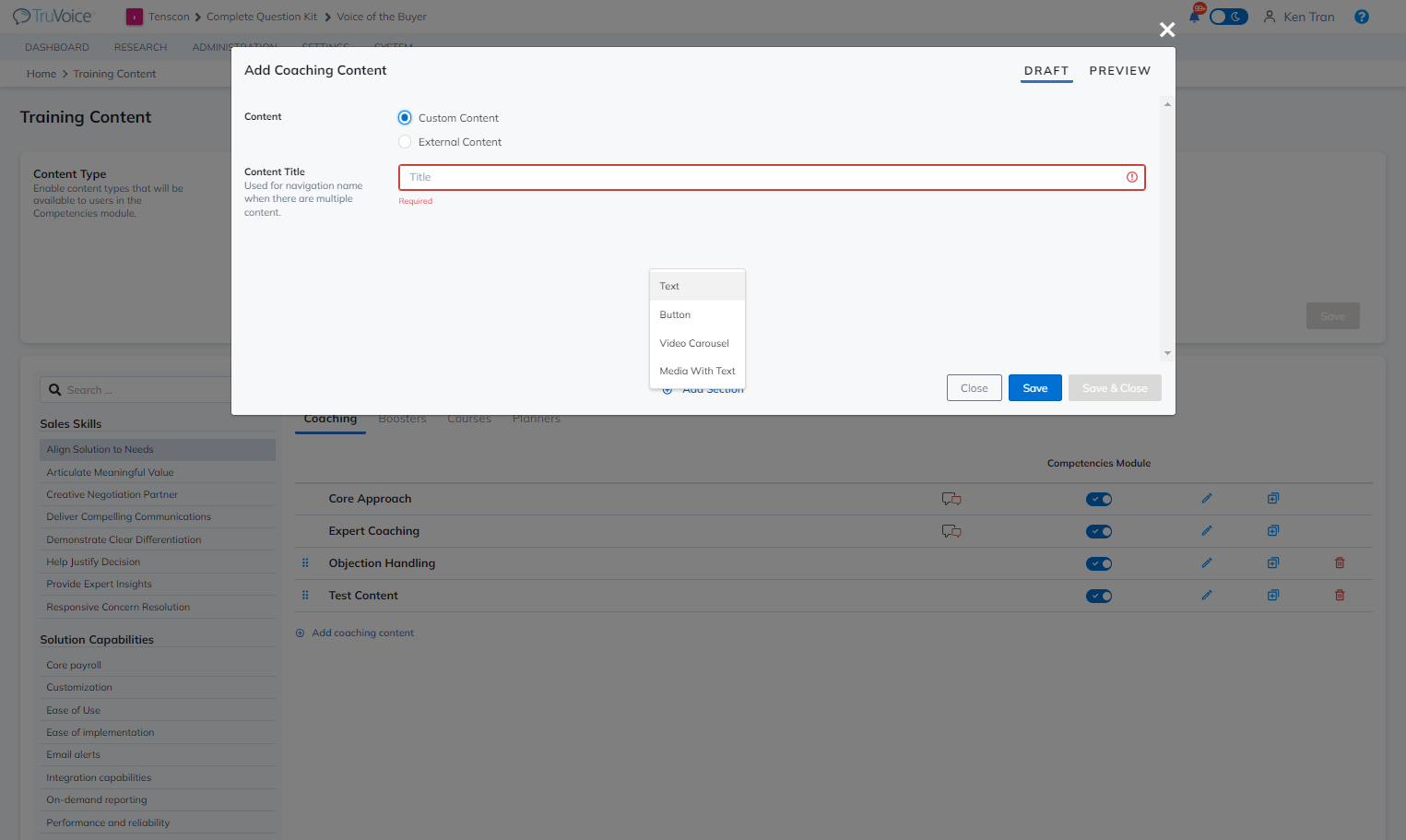Open comments icon for Core Approach
This screenshot has height=840, width=1406.
click(951, 499)
